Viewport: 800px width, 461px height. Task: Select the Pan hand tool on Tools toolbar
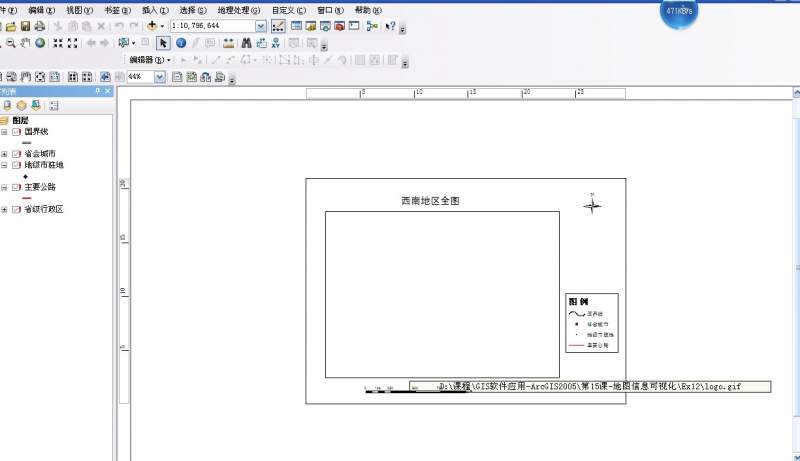26,43
